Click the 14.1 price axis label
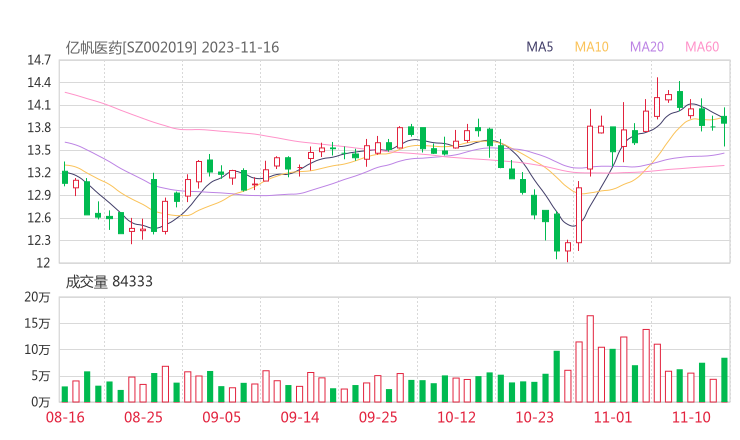The width and height of the screenshot is (740, 440). 39,105
